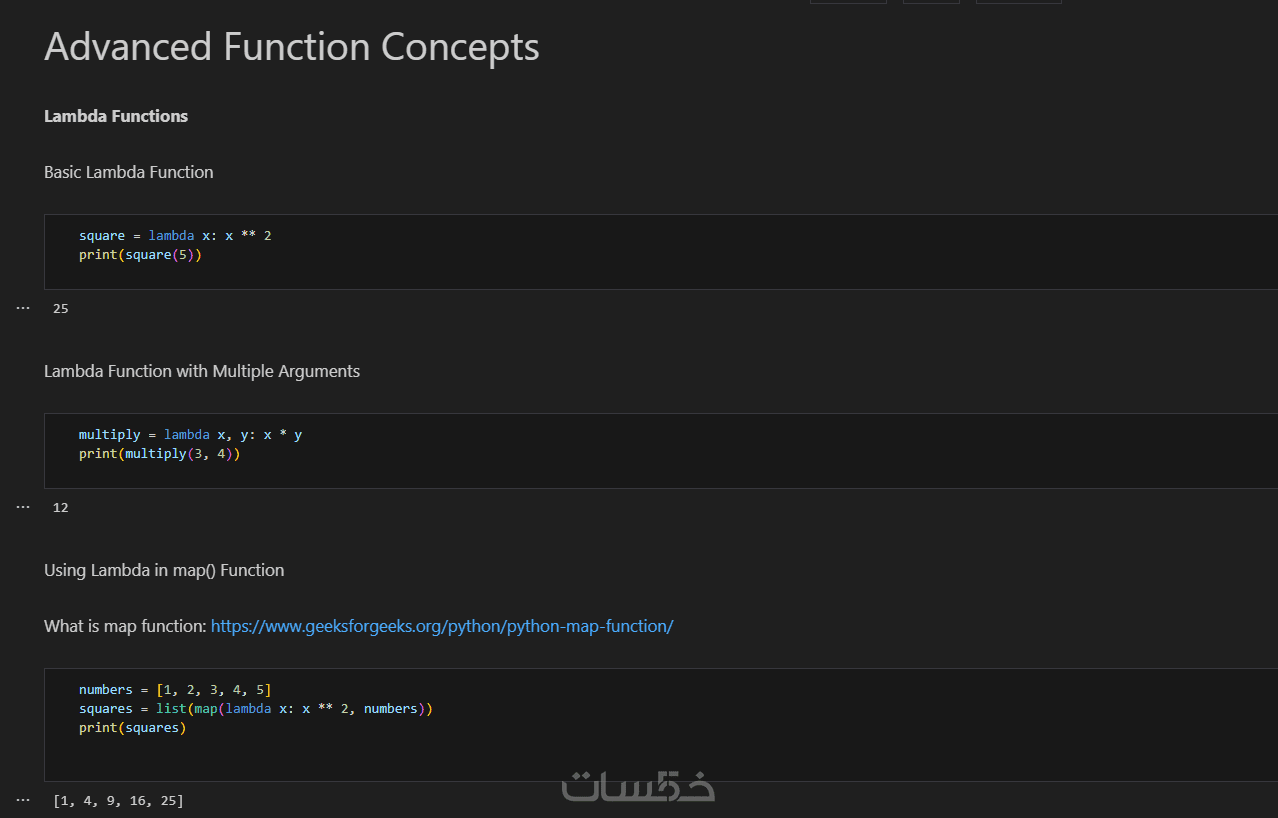
Task: Open output actions beside the 25 result
Action: [23, 308]
